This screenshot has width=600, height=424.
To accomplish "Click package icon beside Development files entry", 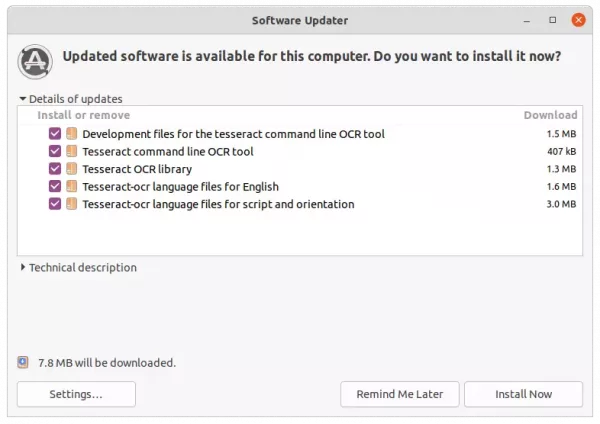I will 72,134.
